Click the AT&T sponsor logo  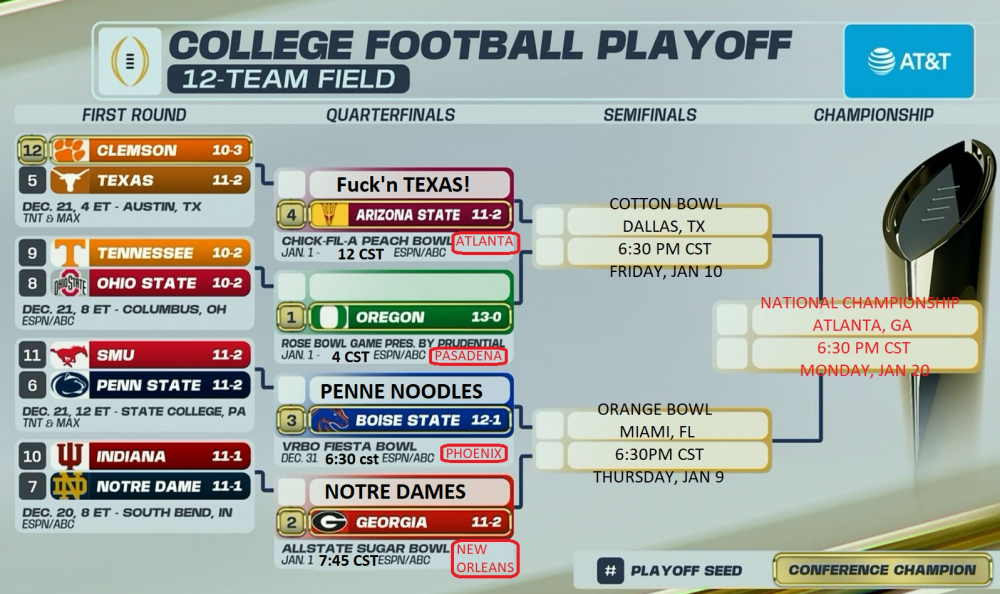[x=908, y=61]
